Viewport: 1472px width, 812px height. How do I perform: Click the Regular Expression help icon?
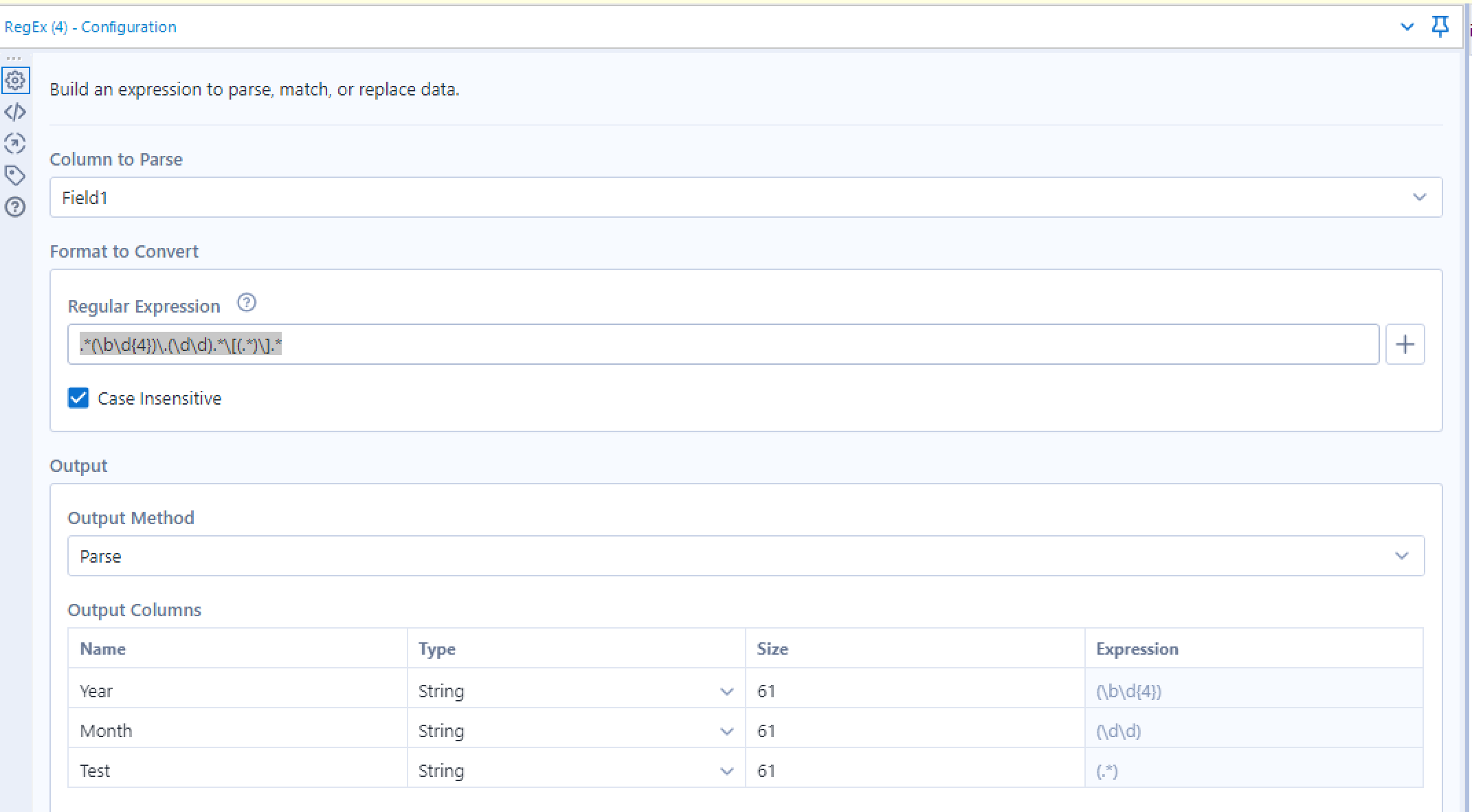click(246, 303)
